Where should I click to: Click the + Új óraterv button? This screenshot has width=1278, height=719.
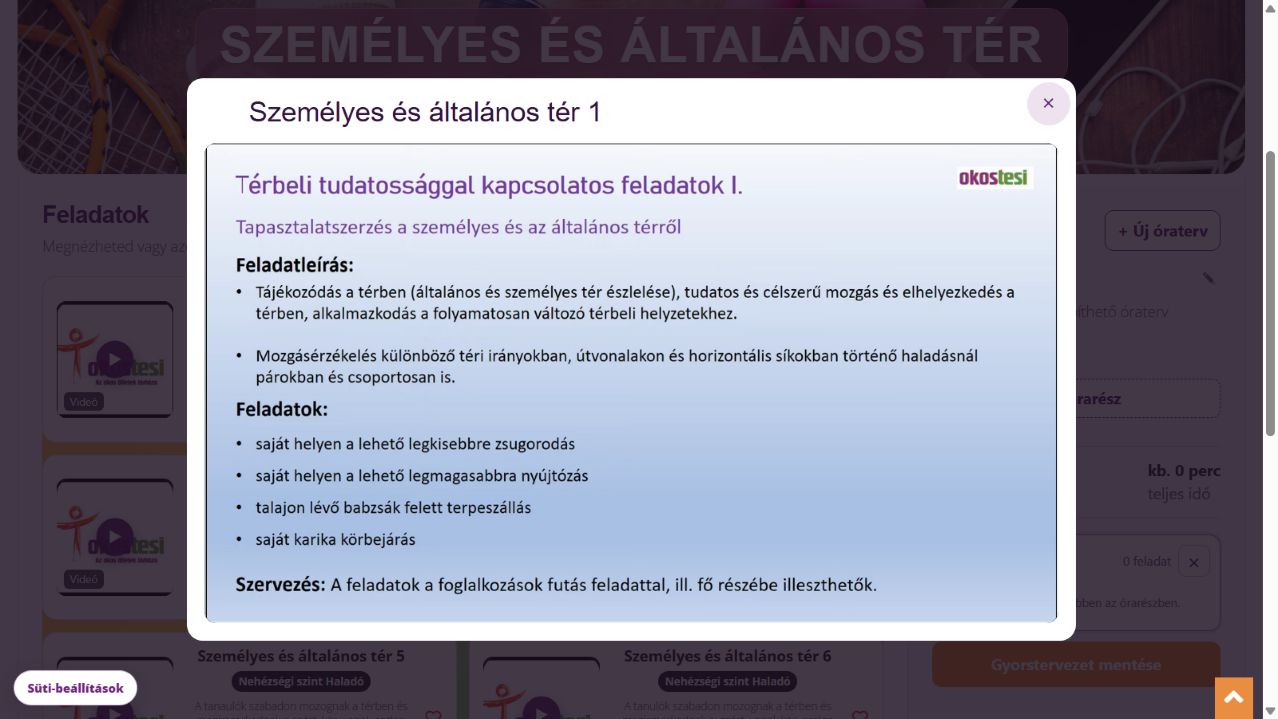tap(1162, 231)
